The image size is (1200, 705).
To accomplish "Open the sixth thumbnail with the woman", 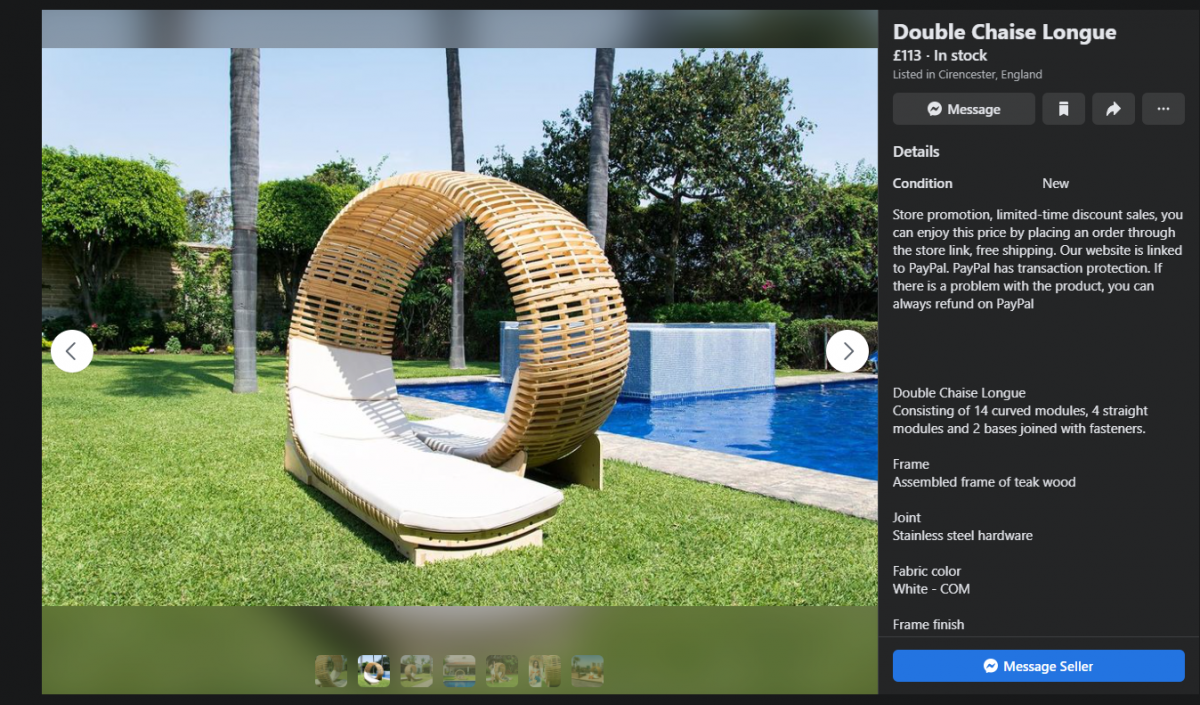I will (x=545, y=671).
